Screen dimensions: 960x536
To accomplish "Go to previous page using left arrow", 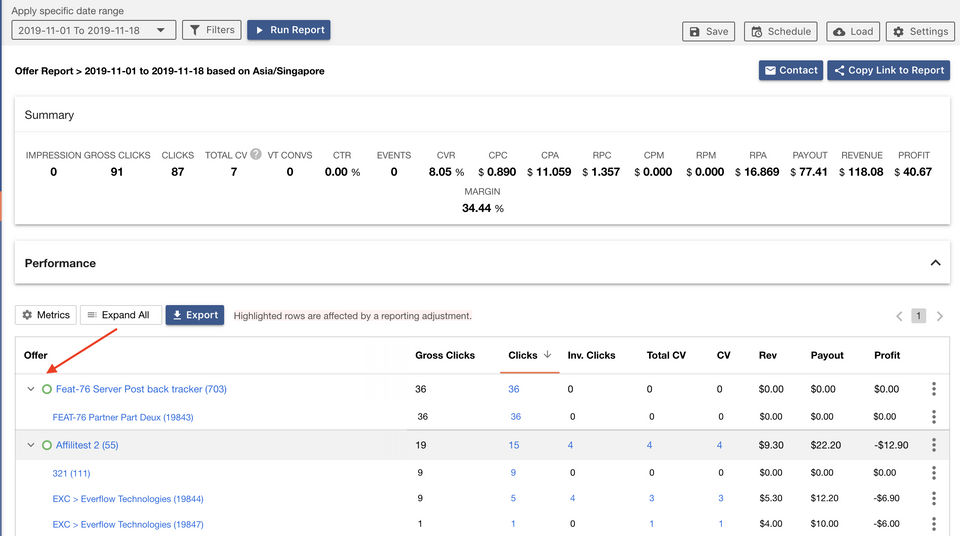I will click(x=898, y=316).
